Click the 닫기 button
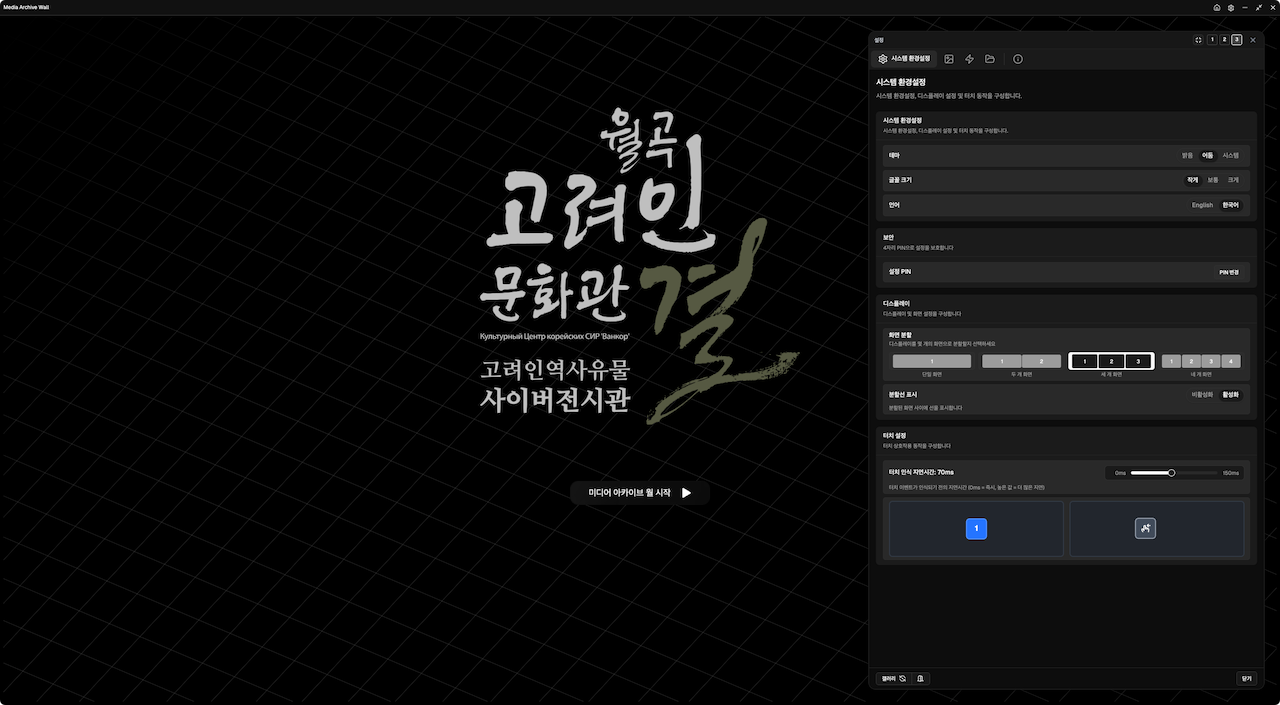This screenshot has width=1280, height=705. click(1246, 678)
